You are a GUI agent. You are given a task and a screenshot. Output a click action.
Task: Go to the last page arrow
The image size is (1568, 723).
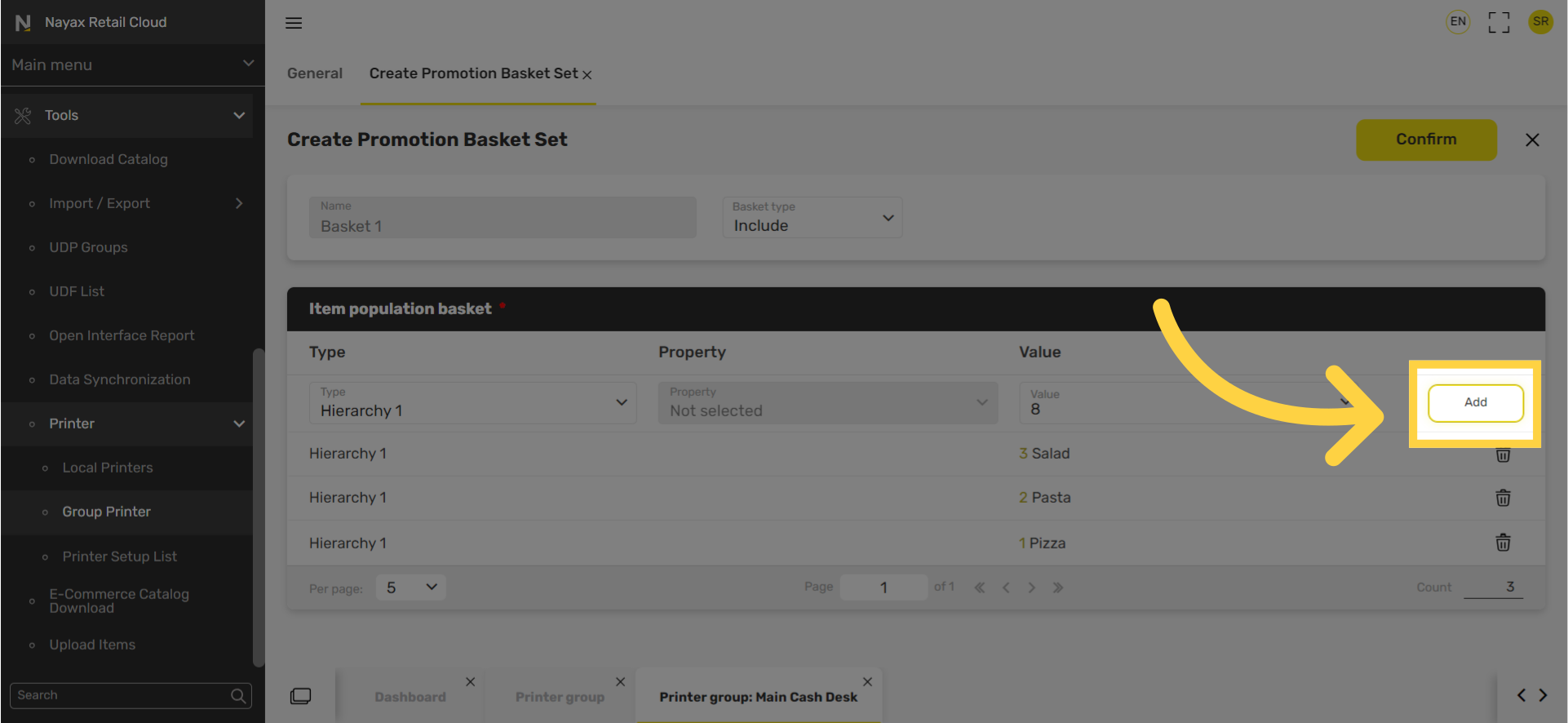(x=1058, y=588)
